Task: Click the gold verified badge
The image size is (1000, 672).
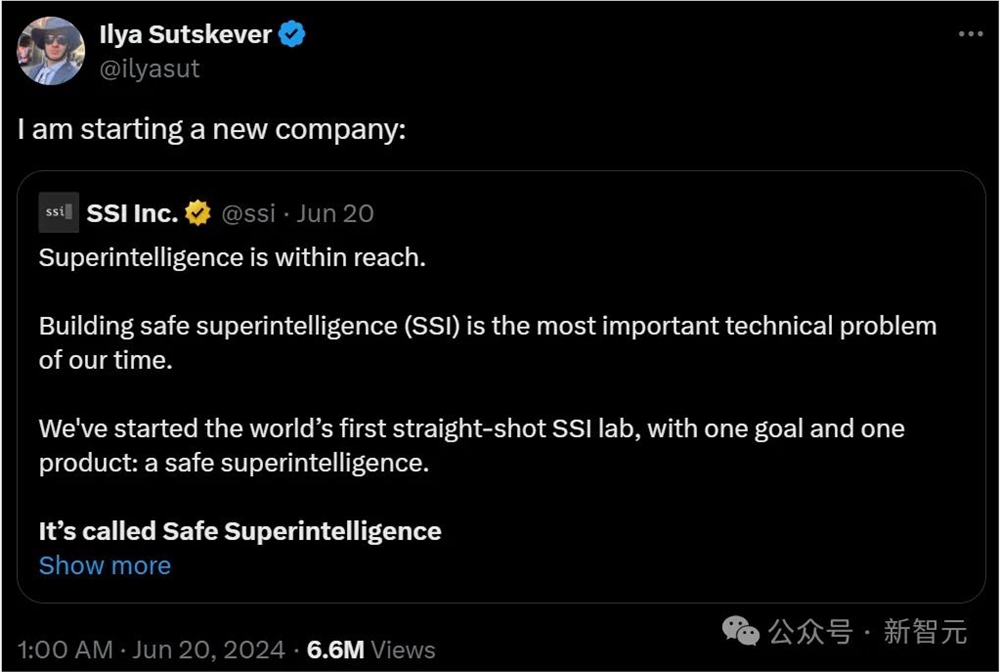Action: pos(198,213)
